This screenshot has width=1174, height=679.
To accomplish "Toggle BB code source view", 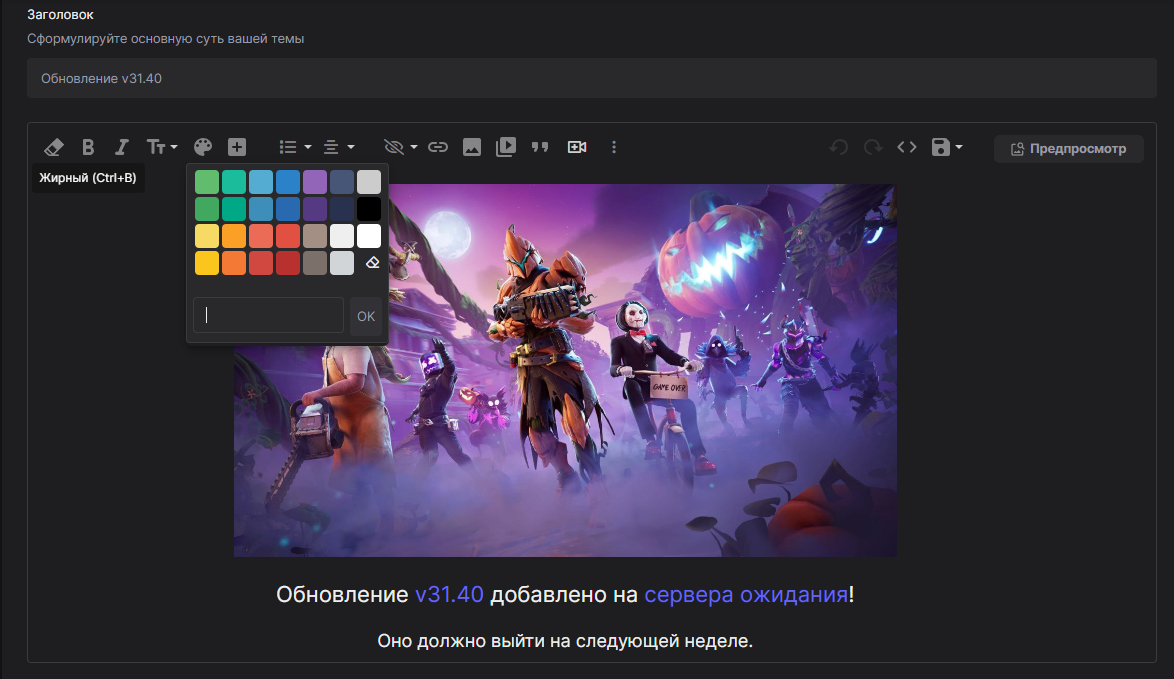I will 906,147.
